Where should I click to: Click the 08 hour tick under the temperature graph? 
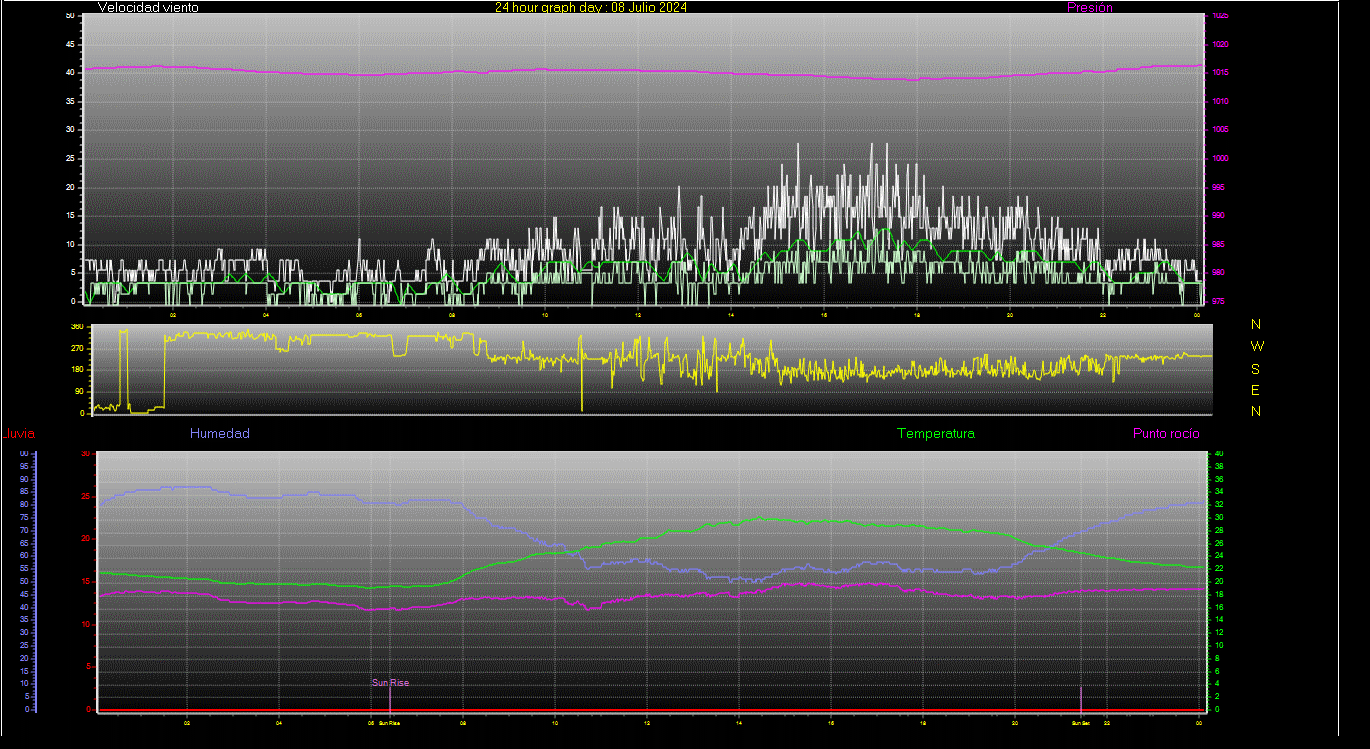coord(463,722)
